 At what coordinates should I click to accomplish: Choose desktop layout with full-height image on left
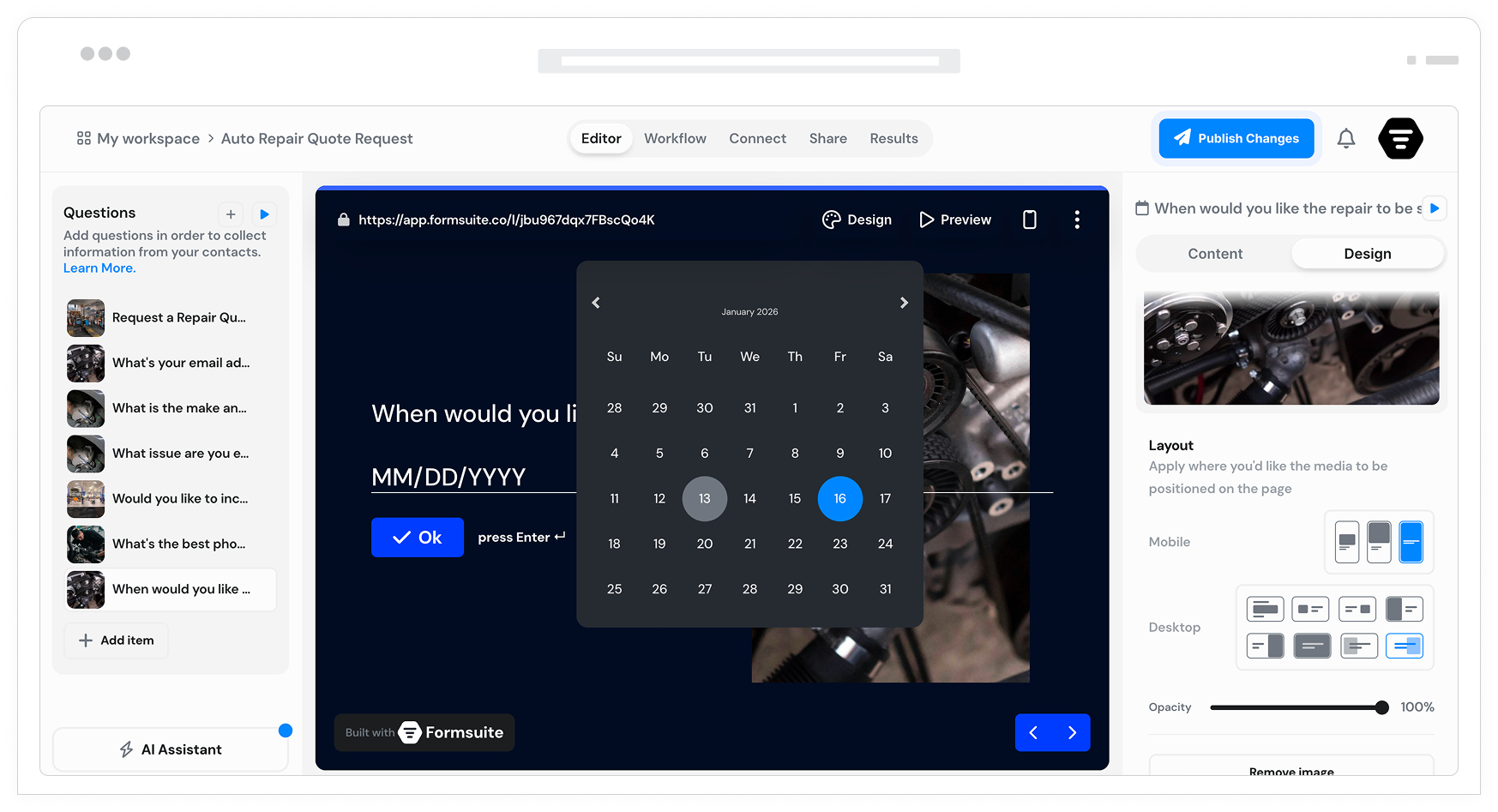point(1404,609)
